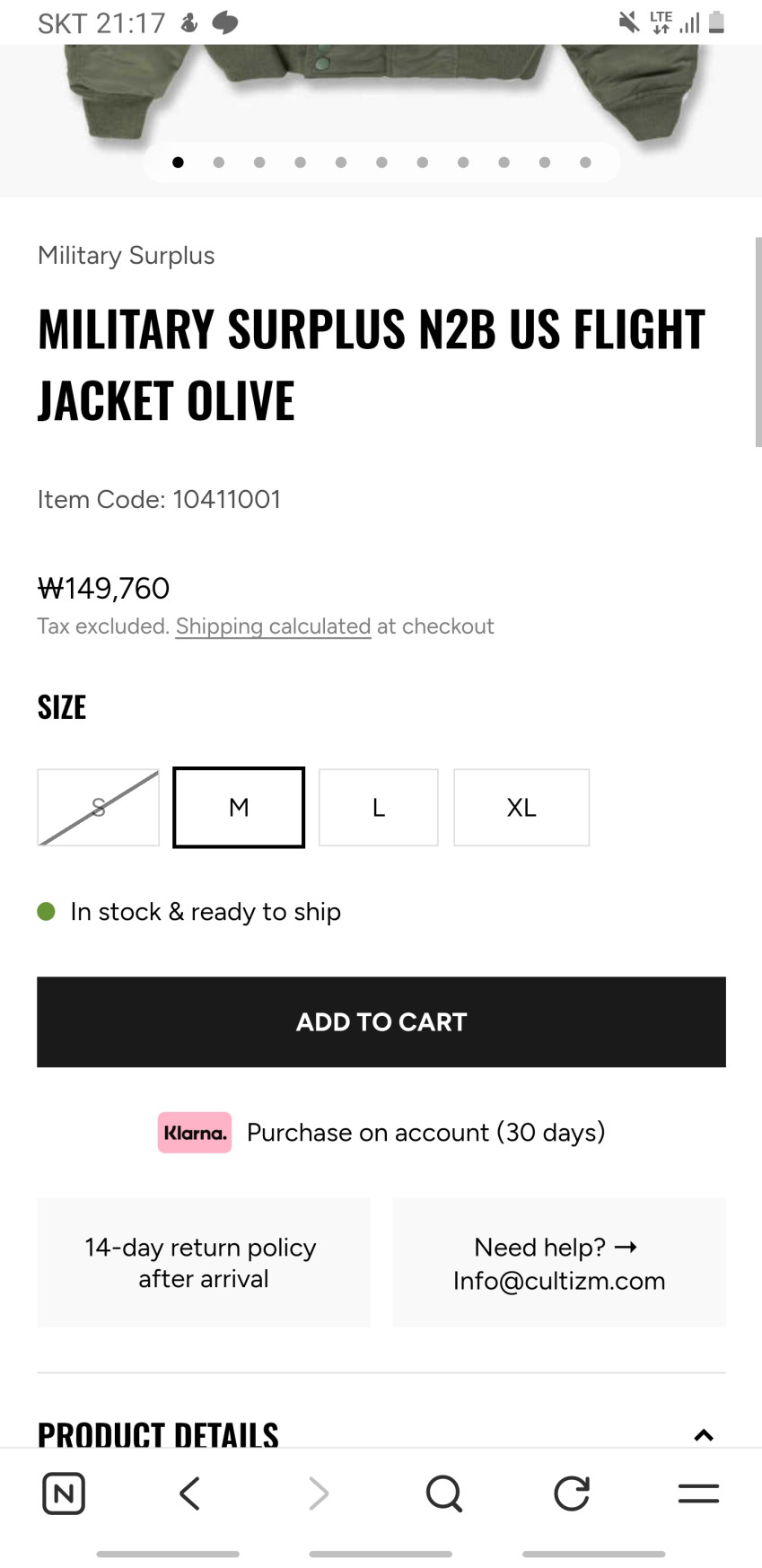Tap the browser forward arrow

319,1494
